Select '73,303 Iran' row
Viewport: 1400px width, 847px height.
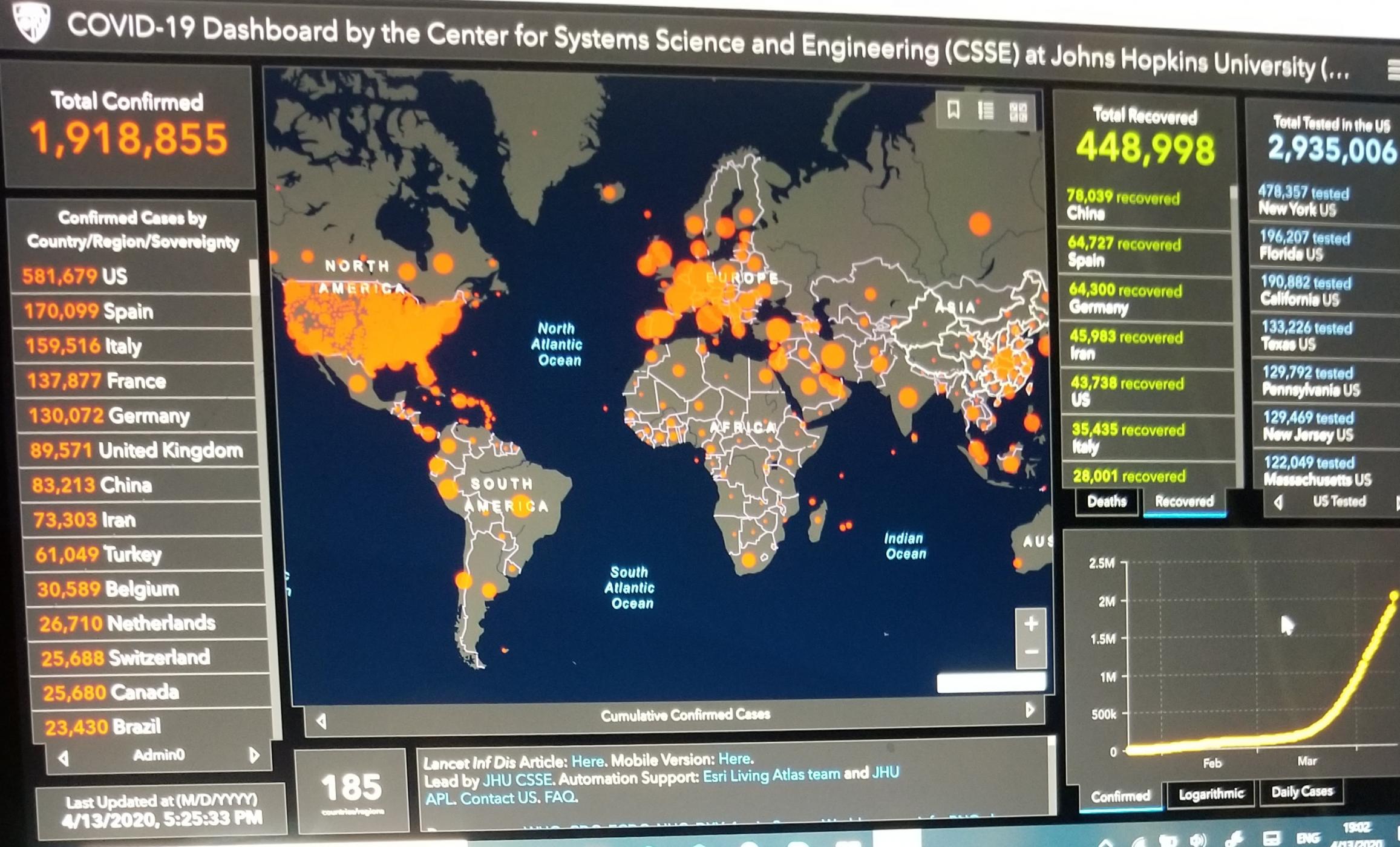pyautogui.click(x=143, y=520)
